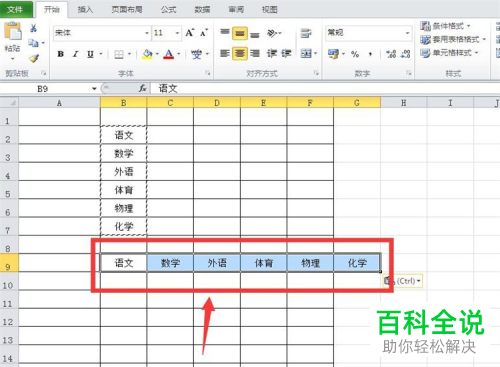Open the paste button dropdown arrow
Screen dimensions: 500x367
pos(13,59)
